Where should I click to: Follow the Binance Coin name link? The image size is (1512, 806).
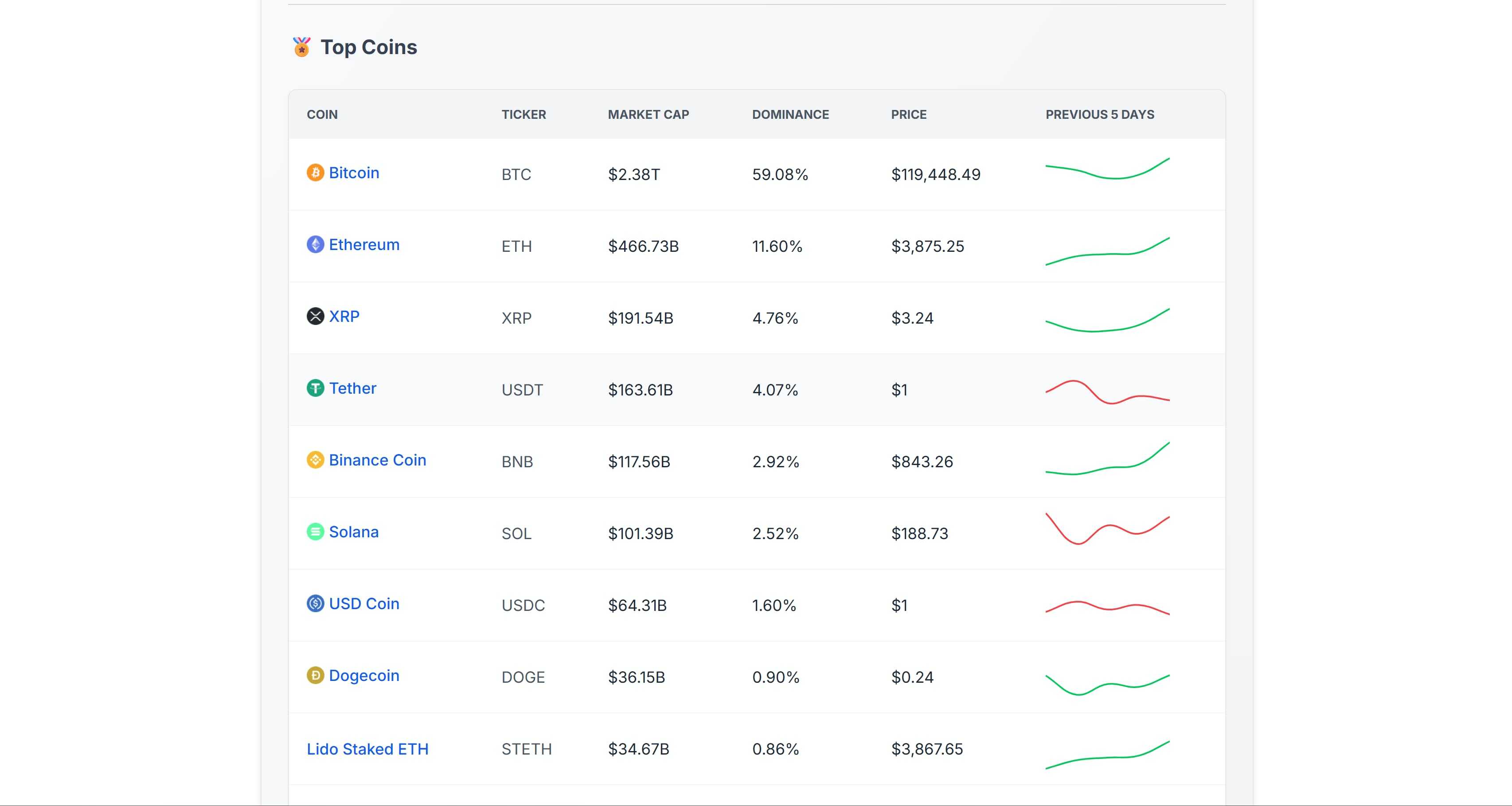377,460
